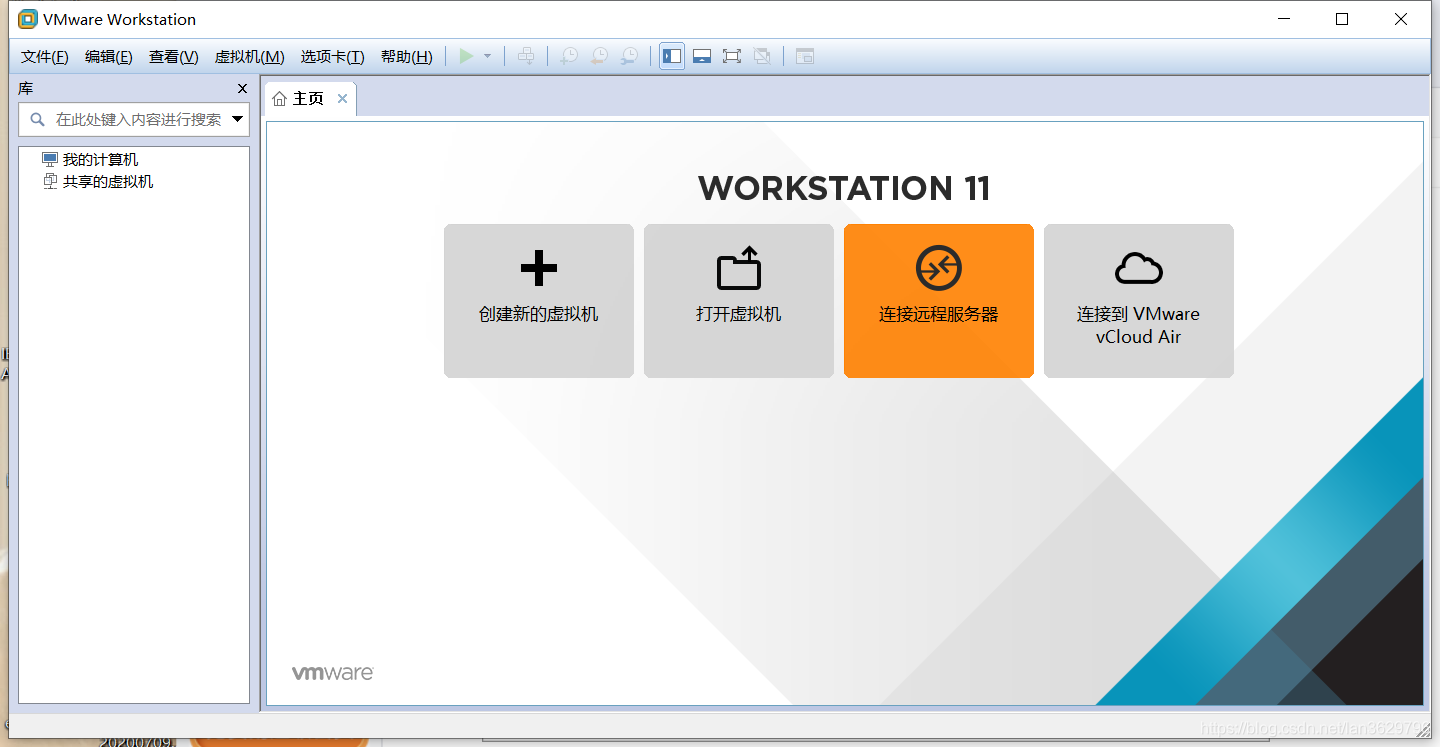
Task: Close the 库 library panel
Action: (x=242, y=89)
